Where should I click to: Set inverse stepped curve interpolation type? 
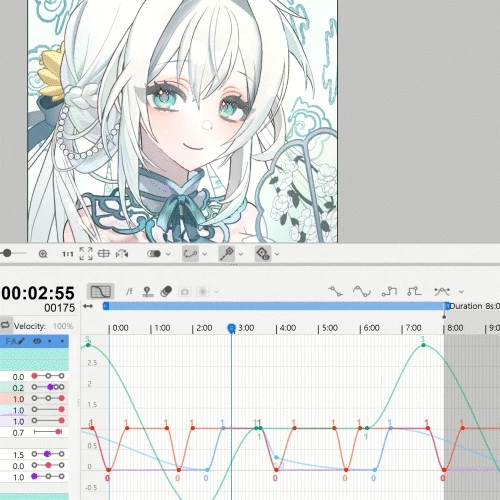pos(414,292)
